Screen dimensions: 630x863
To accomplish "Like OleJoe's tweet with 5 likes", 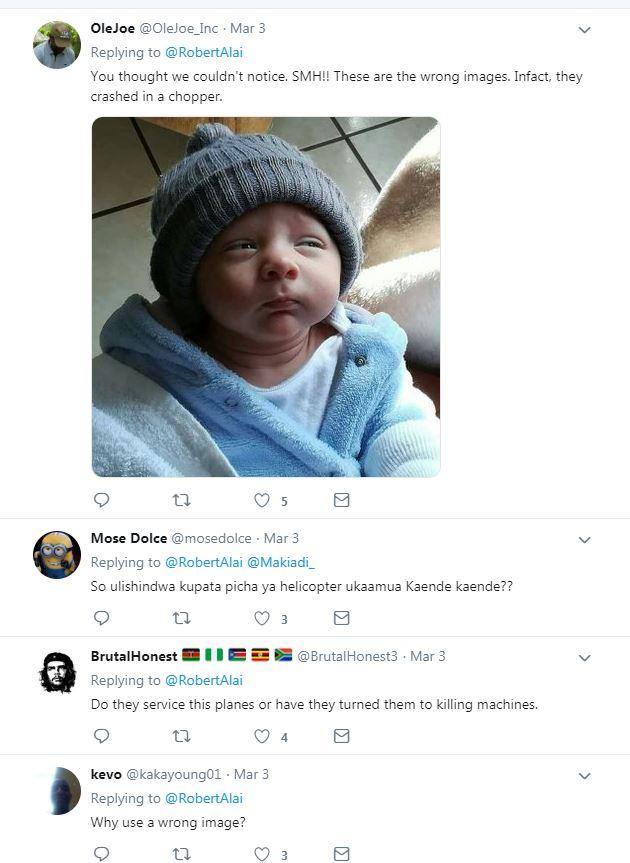I will coord(262,500).
